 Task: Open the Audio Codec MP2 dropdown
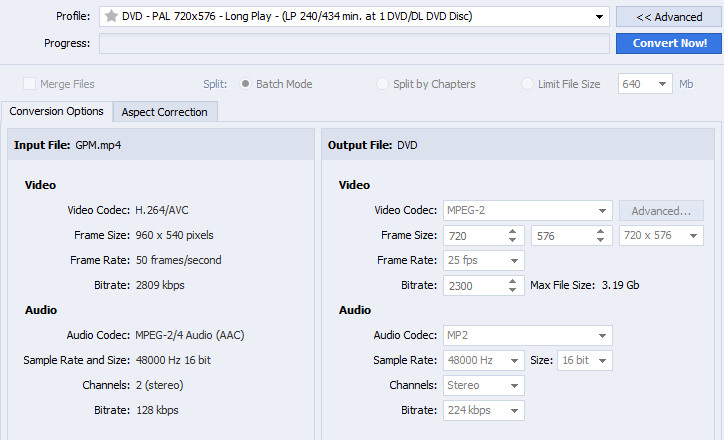(x=602, y=336)
